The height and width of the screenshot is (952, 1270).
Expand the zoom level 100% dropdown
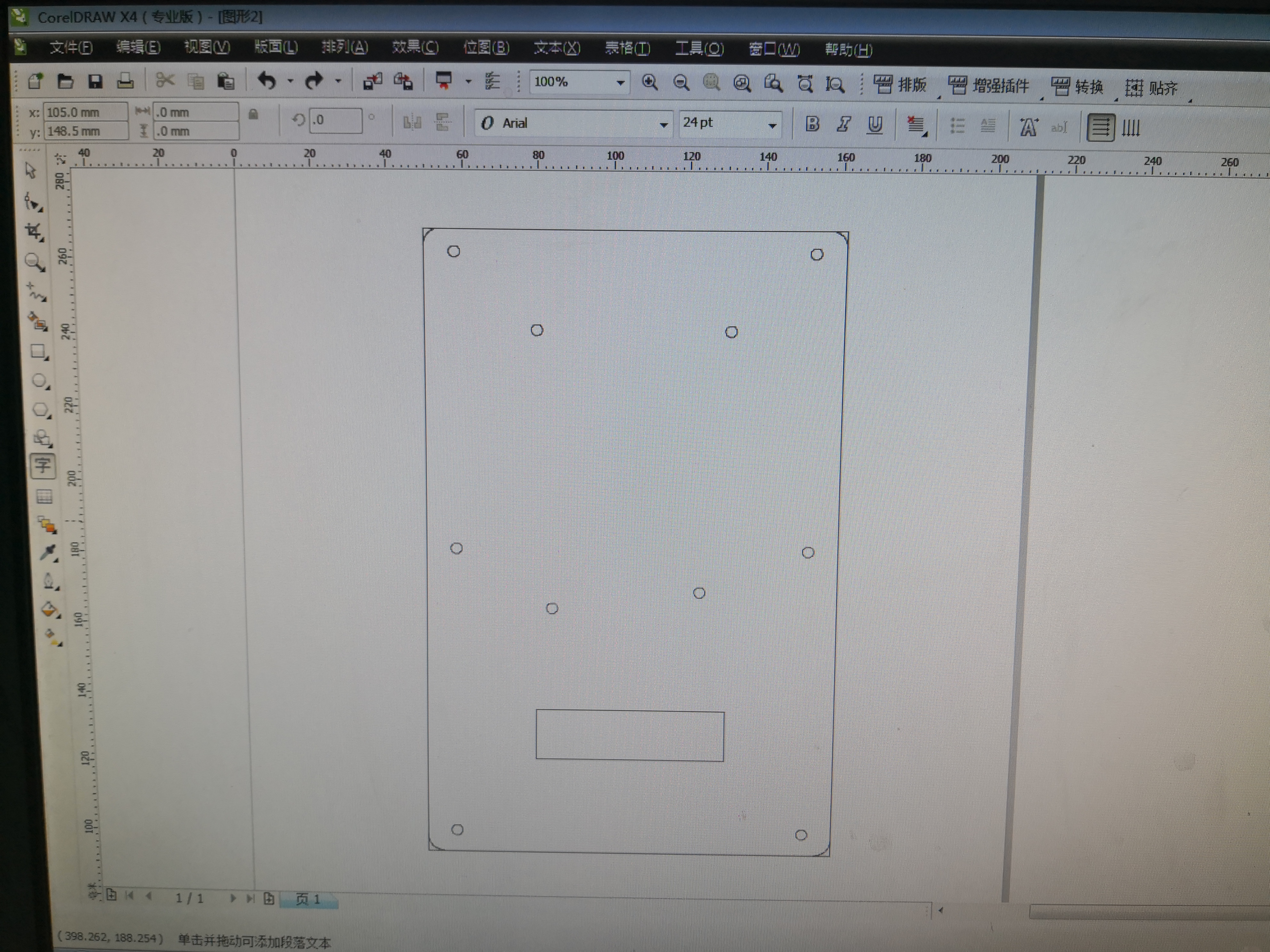pyautogui.click(x=620, y=83)
